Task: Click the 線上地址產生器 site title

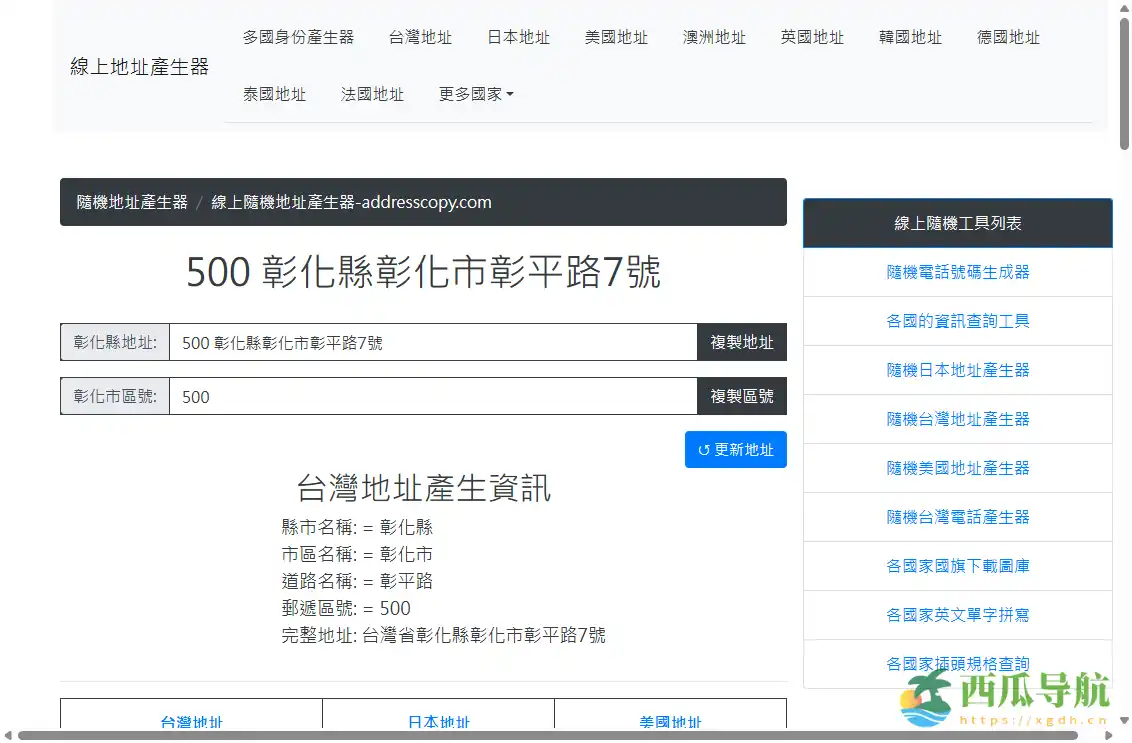Action: [x=141, y=67]
